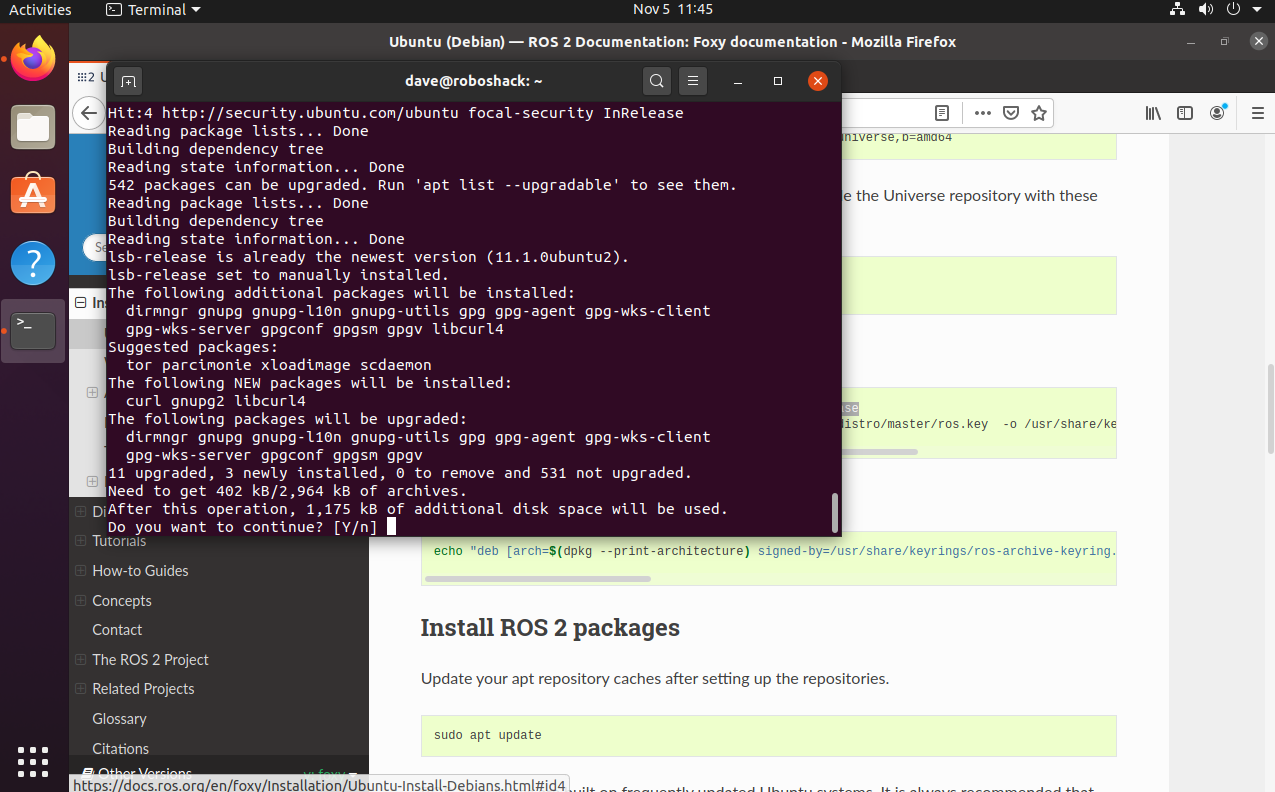The image size is (1275, 792).
Task: Enter Reader View from the address bar
Action: (x=941, y=113)
